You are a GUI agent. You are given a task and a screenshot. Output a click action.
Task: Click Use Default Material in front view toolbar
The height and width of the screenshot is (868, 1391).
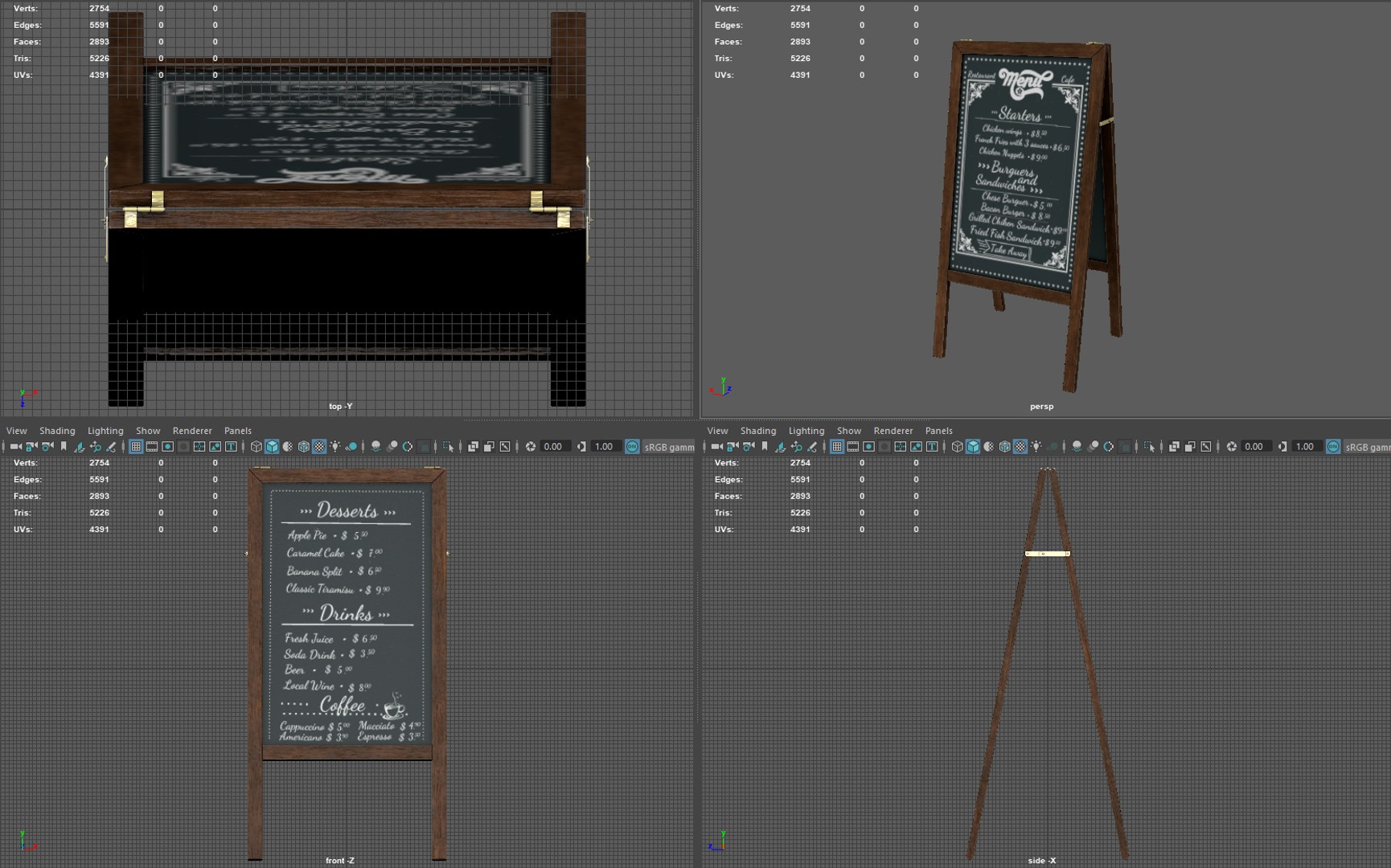287,447
